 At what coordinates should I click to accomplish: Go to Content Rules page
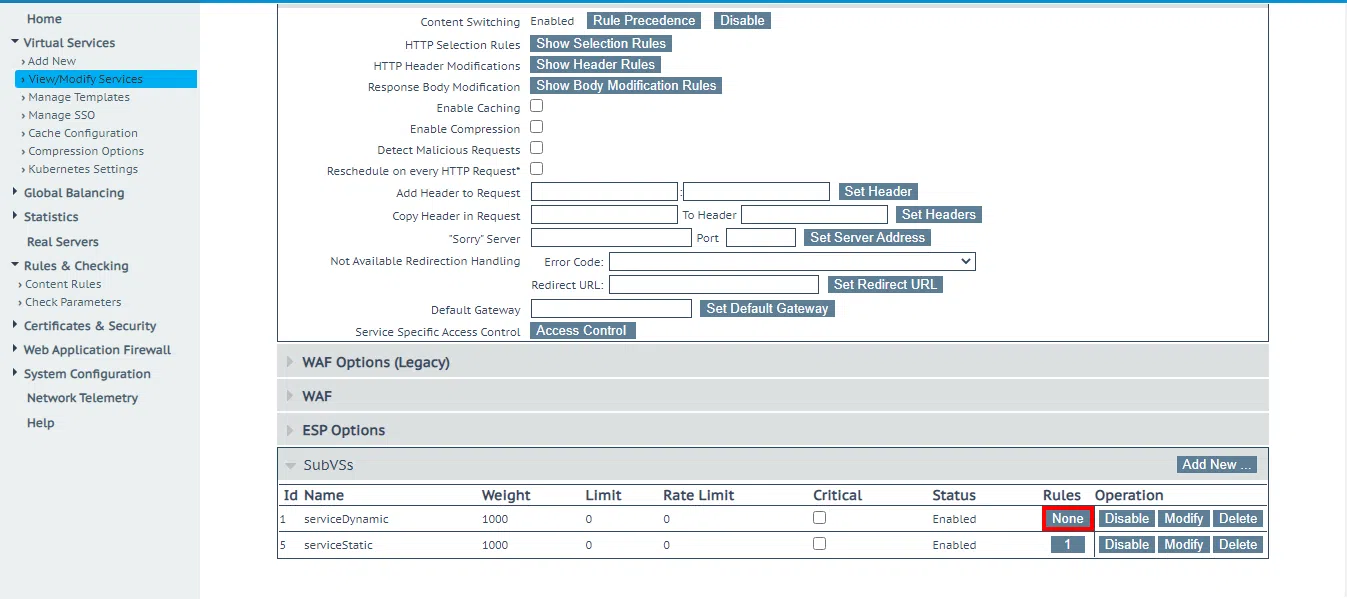63,284
